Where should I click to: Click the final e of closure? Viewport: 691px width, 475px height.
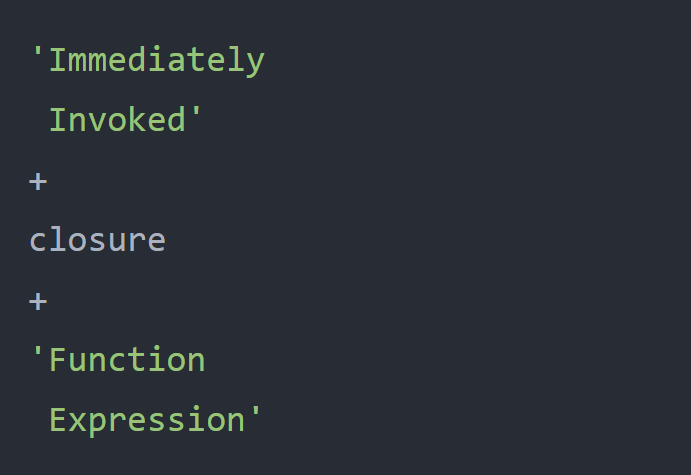(156, 242)
